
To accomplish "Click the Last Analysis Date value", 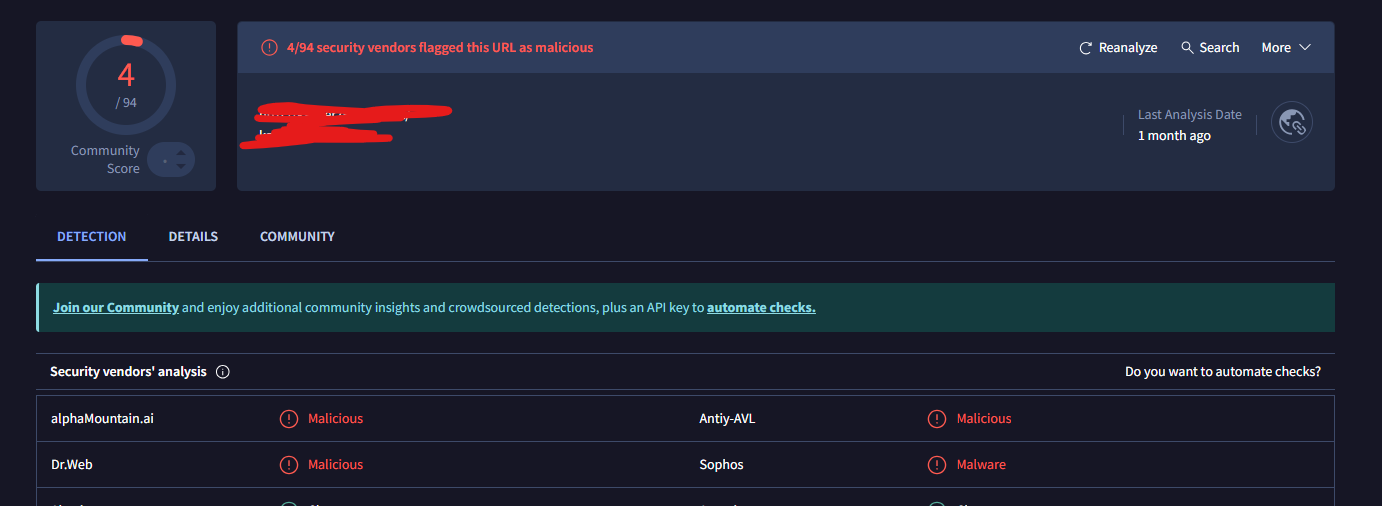I will [1174, 136].
